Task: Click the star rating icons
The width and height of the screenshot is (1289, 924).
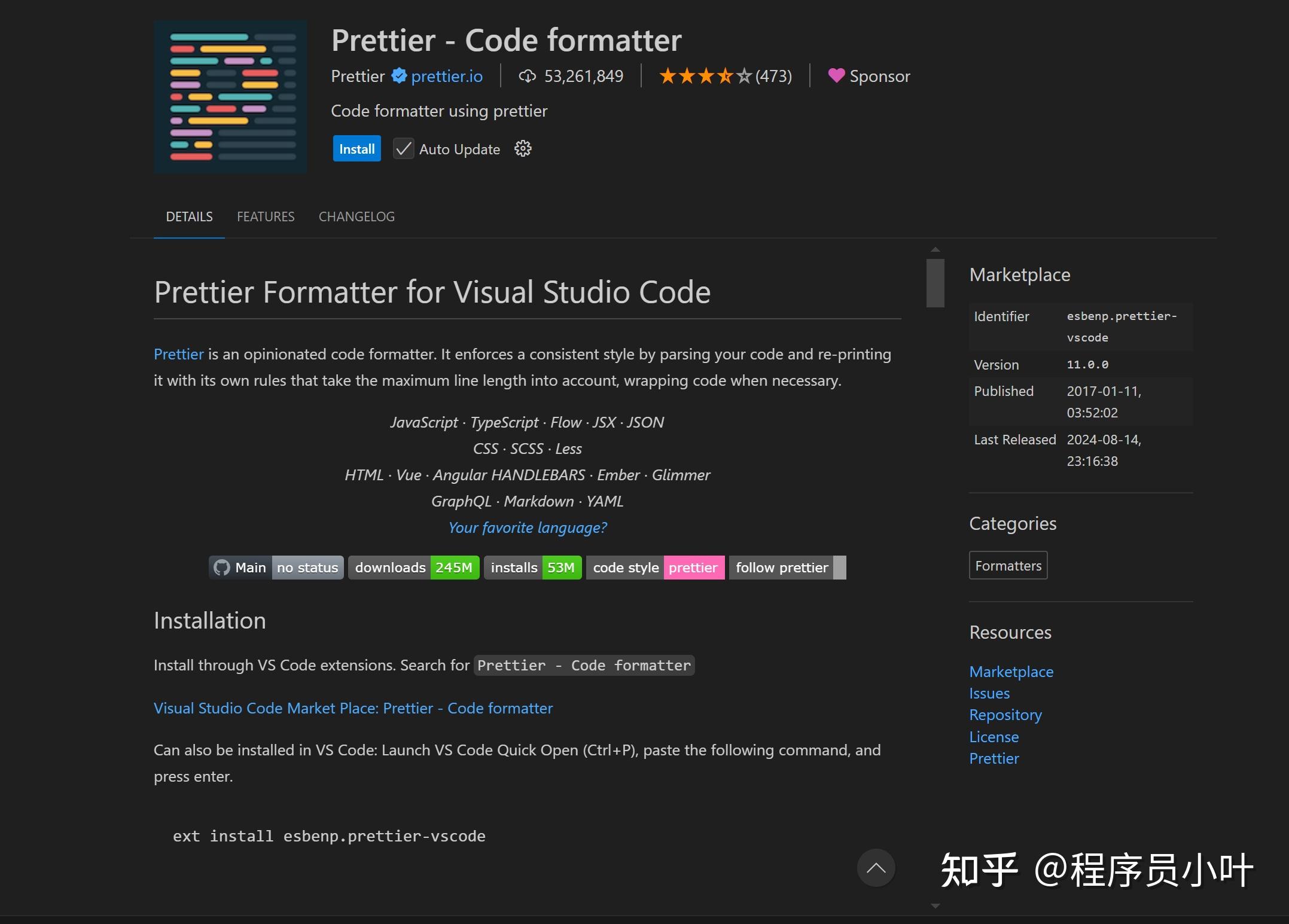Action: (x=705, y=76)
